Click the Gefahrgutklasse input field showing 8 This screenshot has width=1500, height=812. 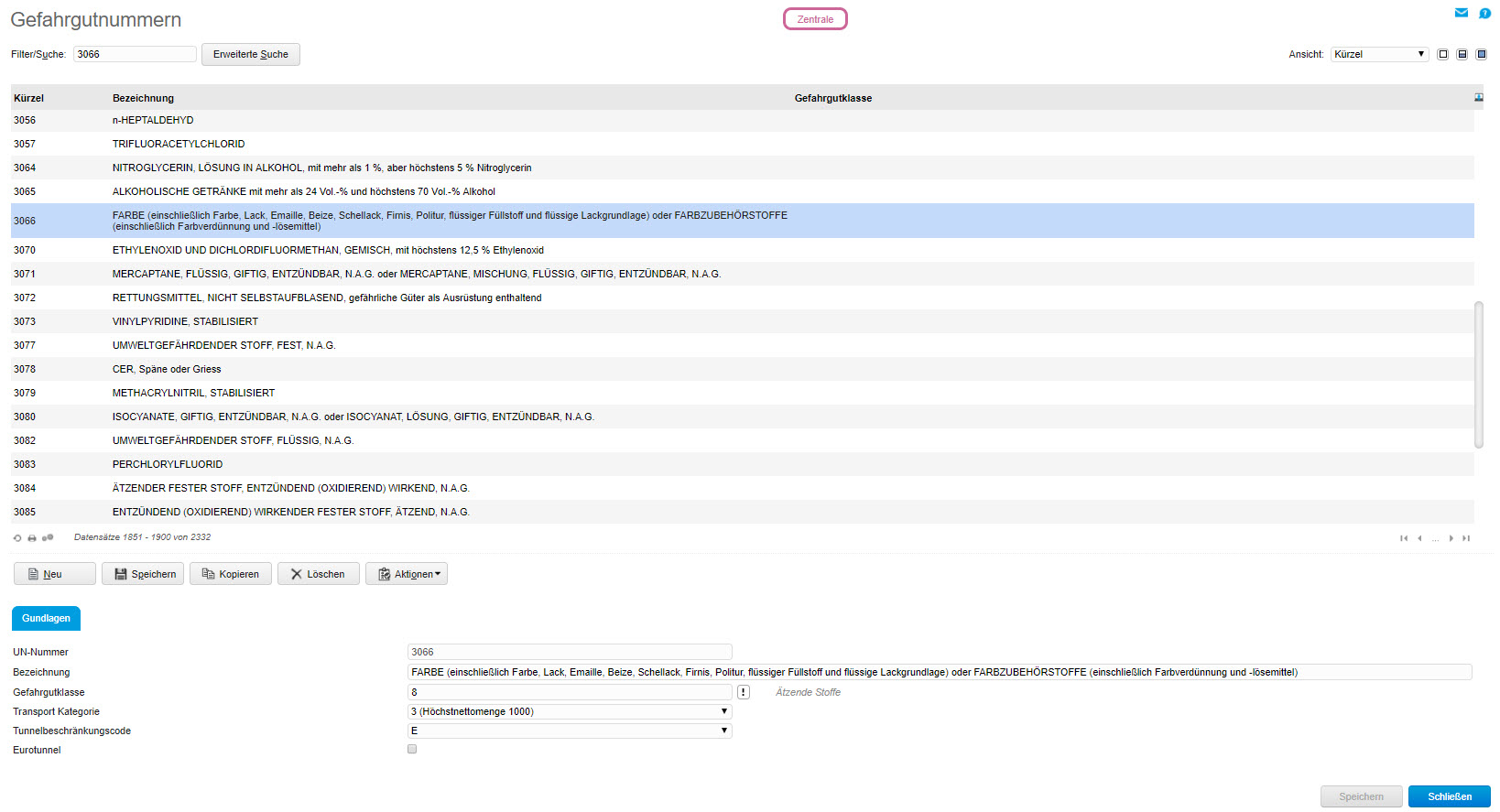click(570, 692)
